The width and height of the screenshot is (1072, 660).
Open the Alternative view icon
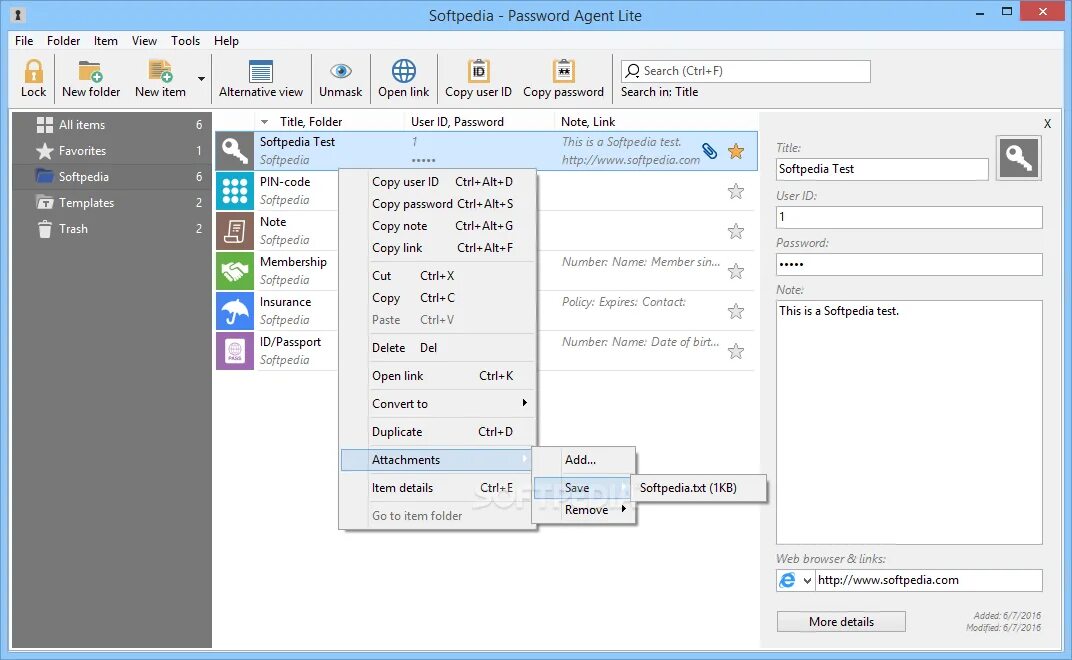(x=261, y=75)
